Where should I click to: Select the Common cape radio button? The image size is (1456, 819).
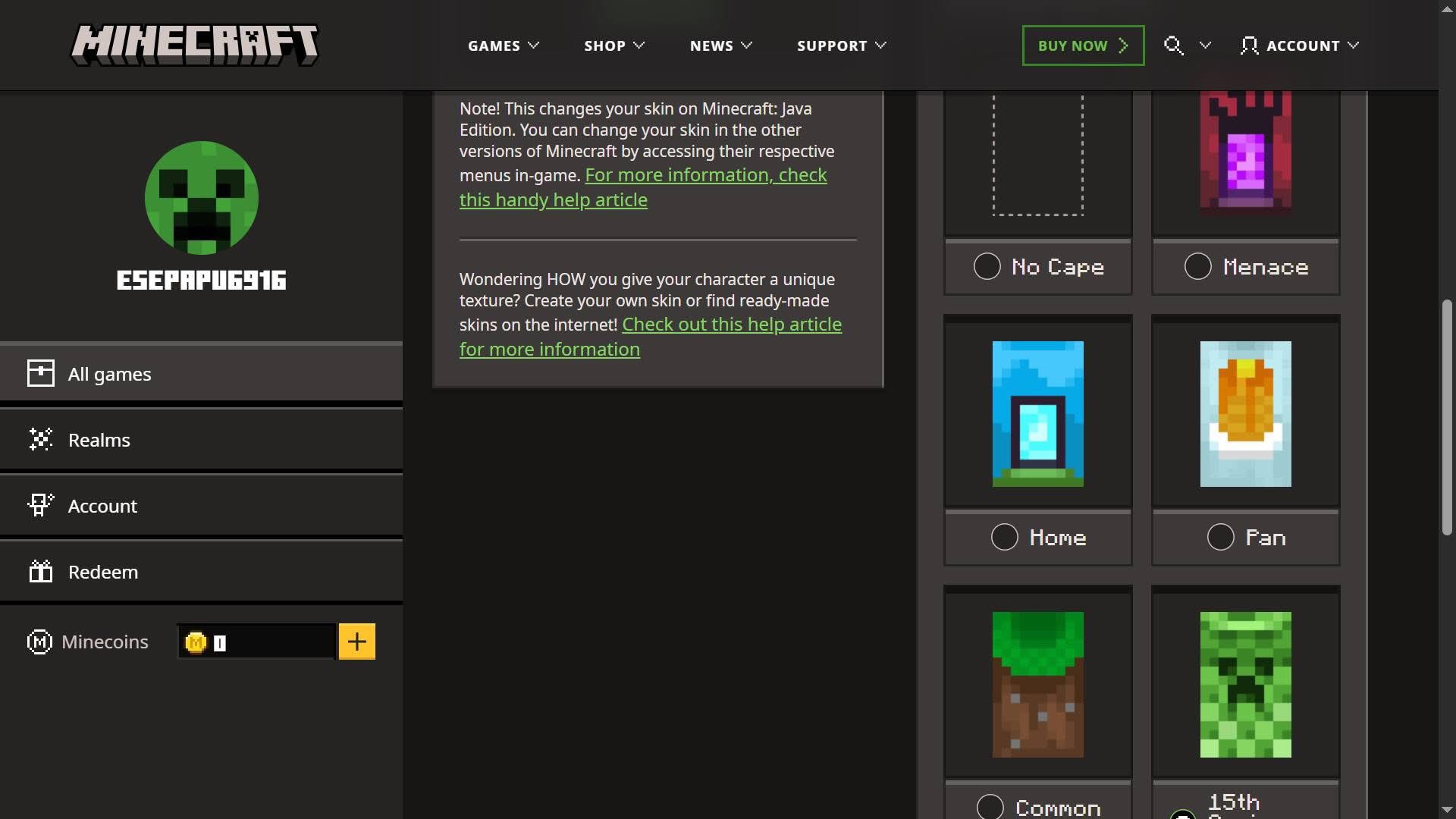990,807
